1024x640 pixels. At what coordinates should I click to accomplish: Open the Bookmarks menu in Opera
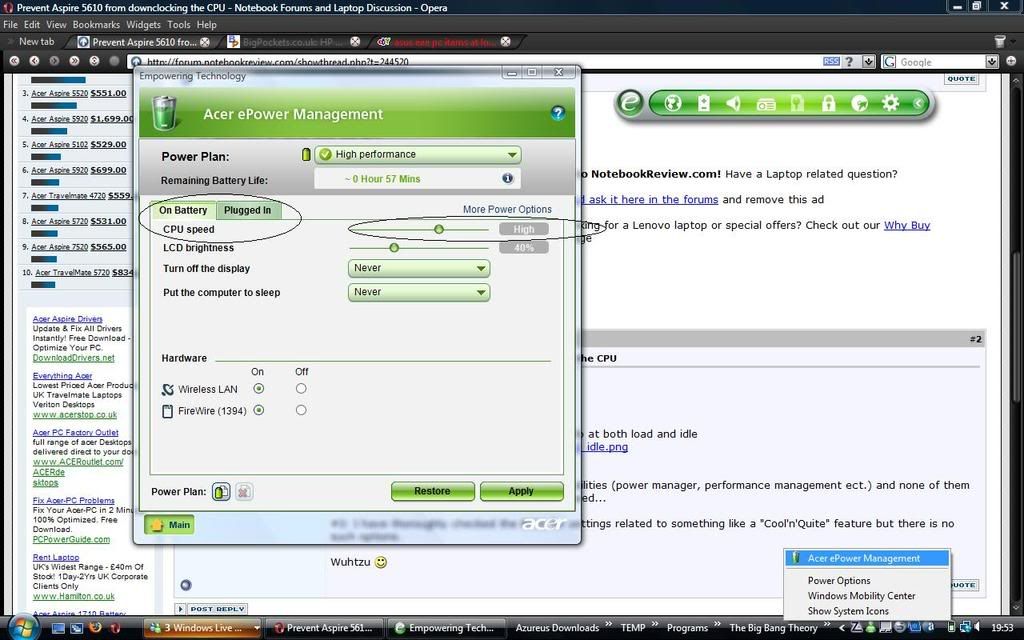pyautogui.click(x=96, y=24)
